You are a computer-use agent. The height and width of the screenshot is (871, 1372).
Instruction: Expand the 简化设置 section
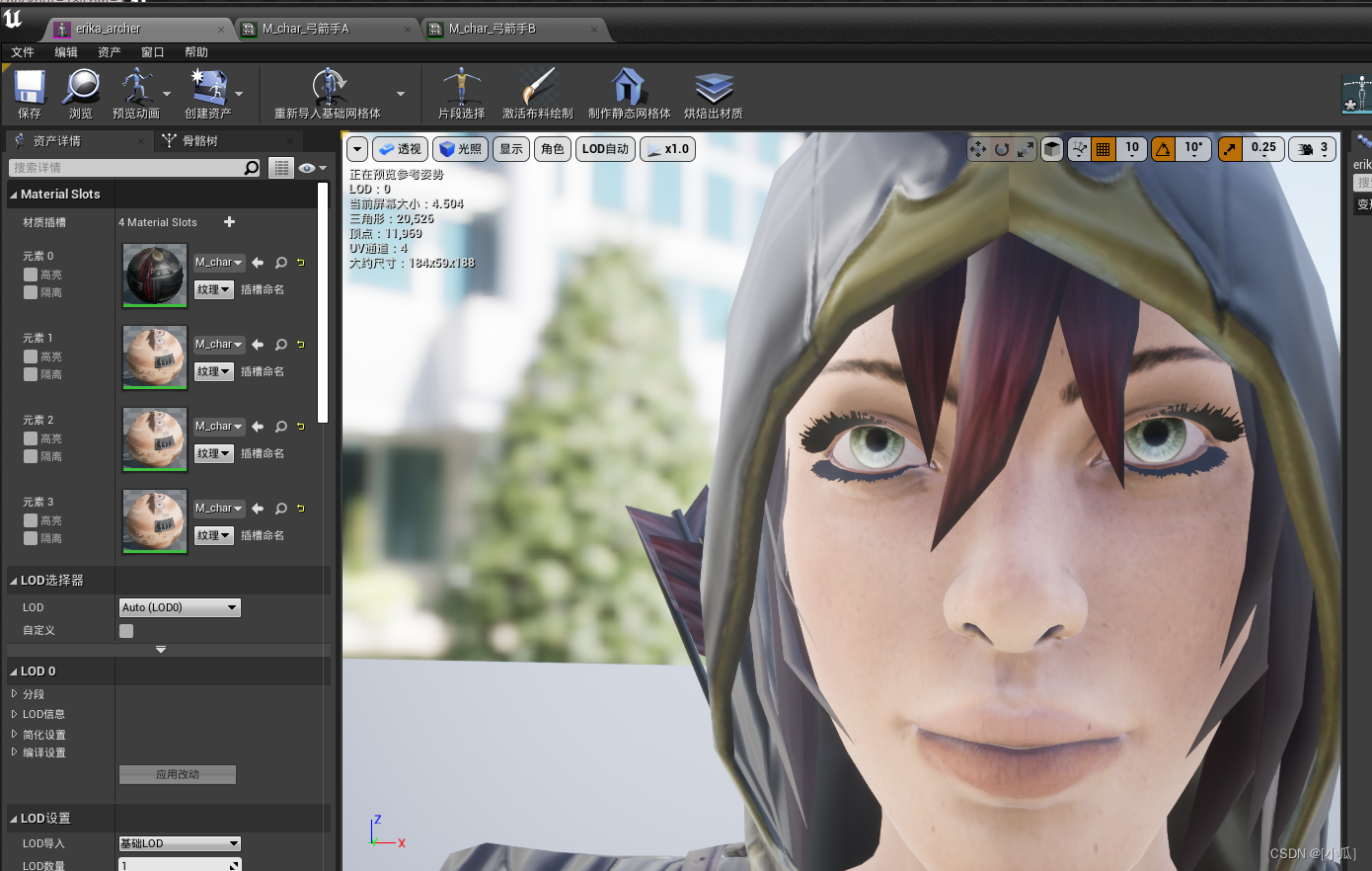pyautogui.click(x=15, y=735)
